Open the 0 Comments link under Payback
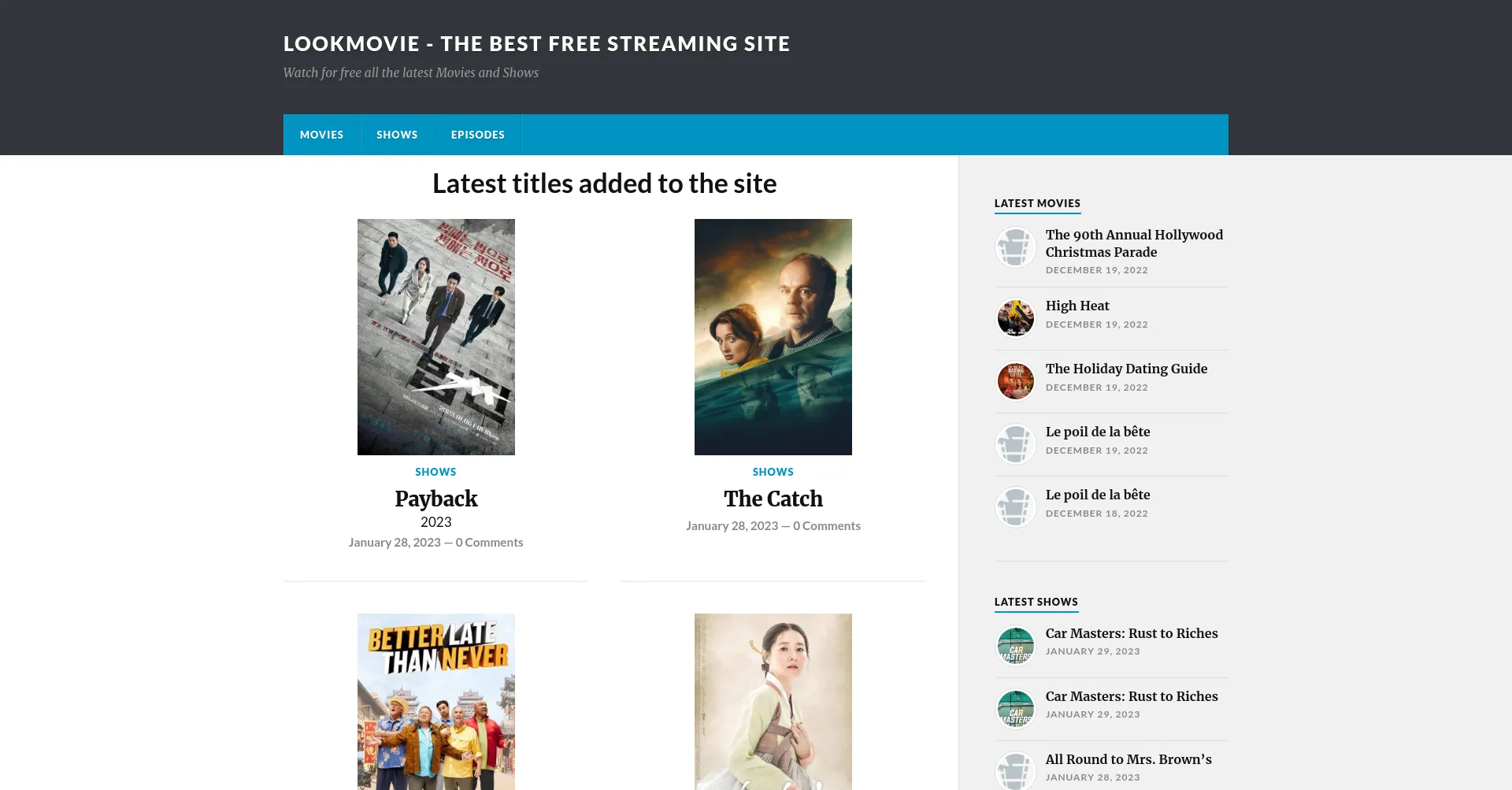This screenshot has width=1512, height=790. click(489, 543)
